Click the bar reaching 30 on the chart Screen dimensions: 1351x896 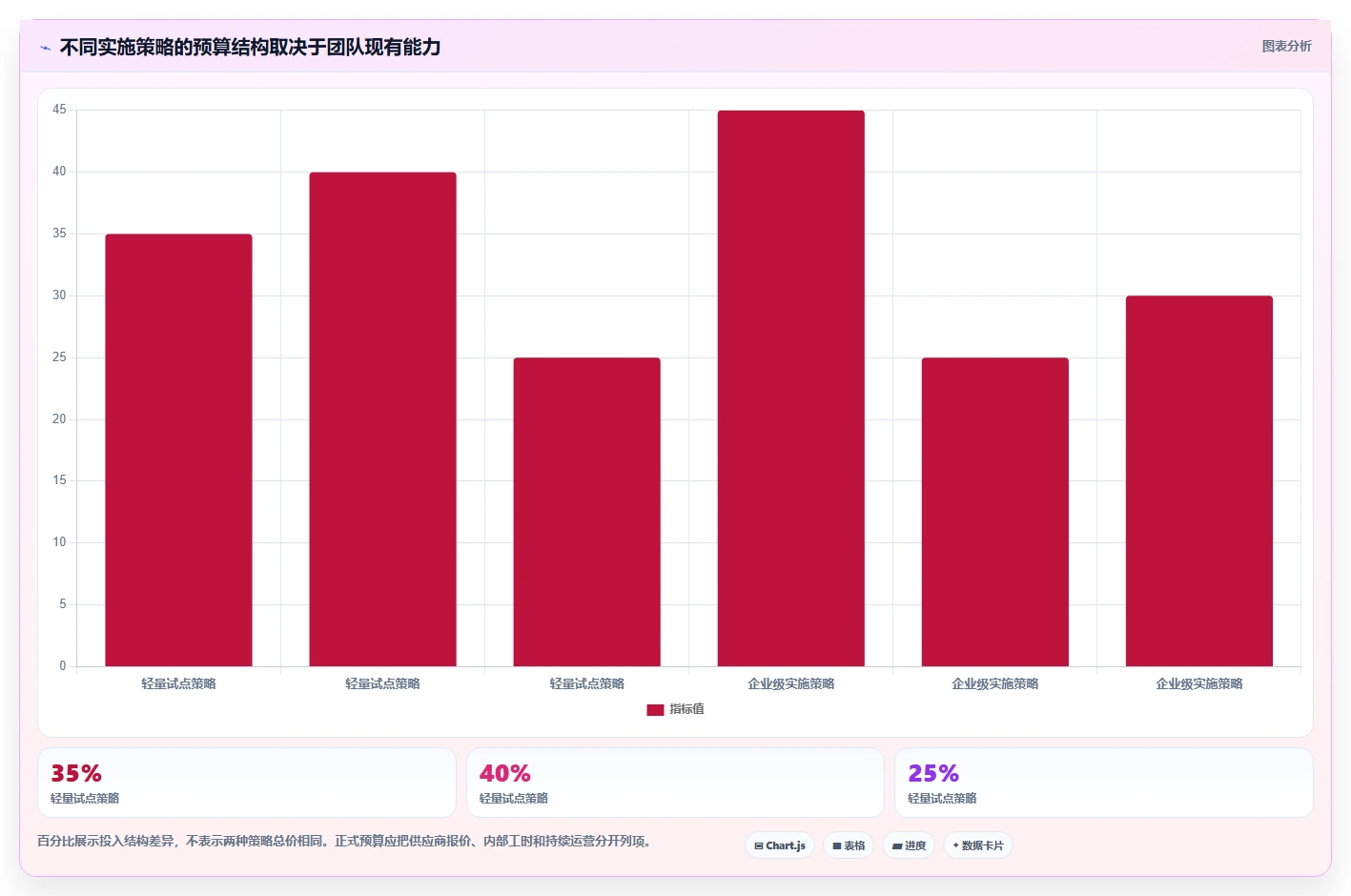tap(1198, 481)
